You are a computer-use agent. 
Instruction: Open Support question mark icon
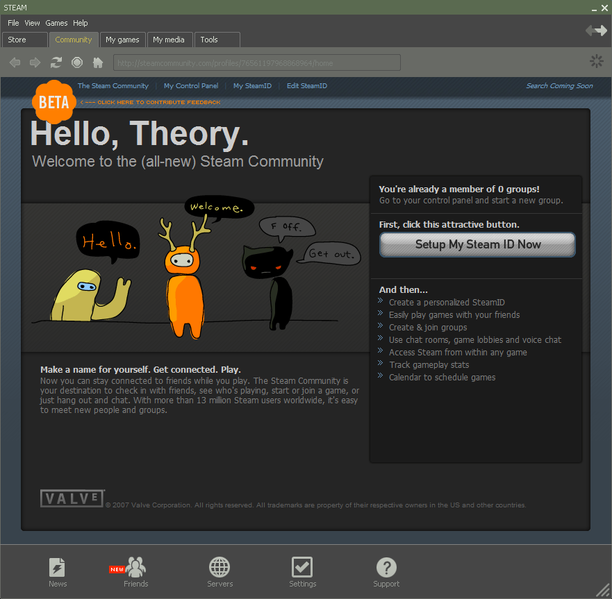[386, 572]
